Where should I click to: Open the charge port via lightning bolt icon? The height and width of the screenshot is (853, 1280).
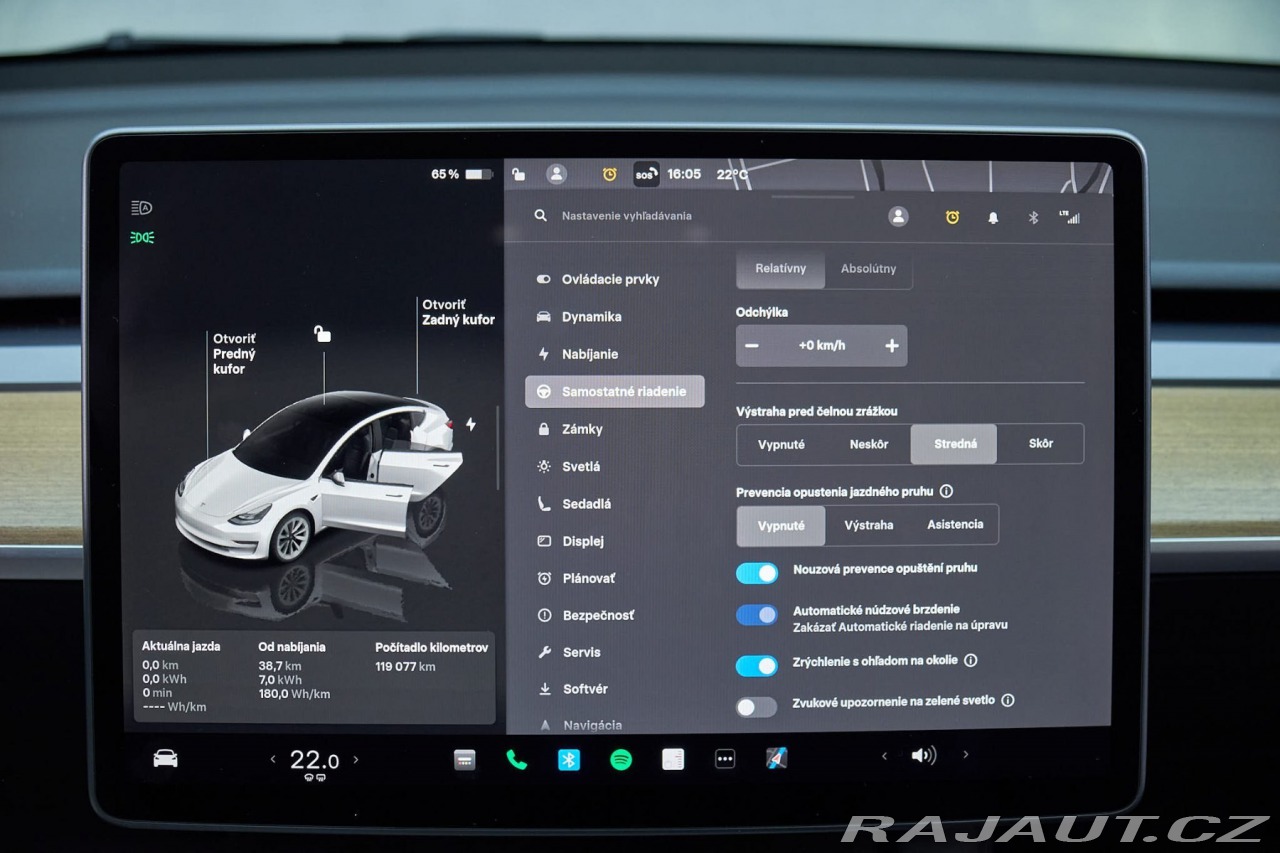[x=471, y=424]
